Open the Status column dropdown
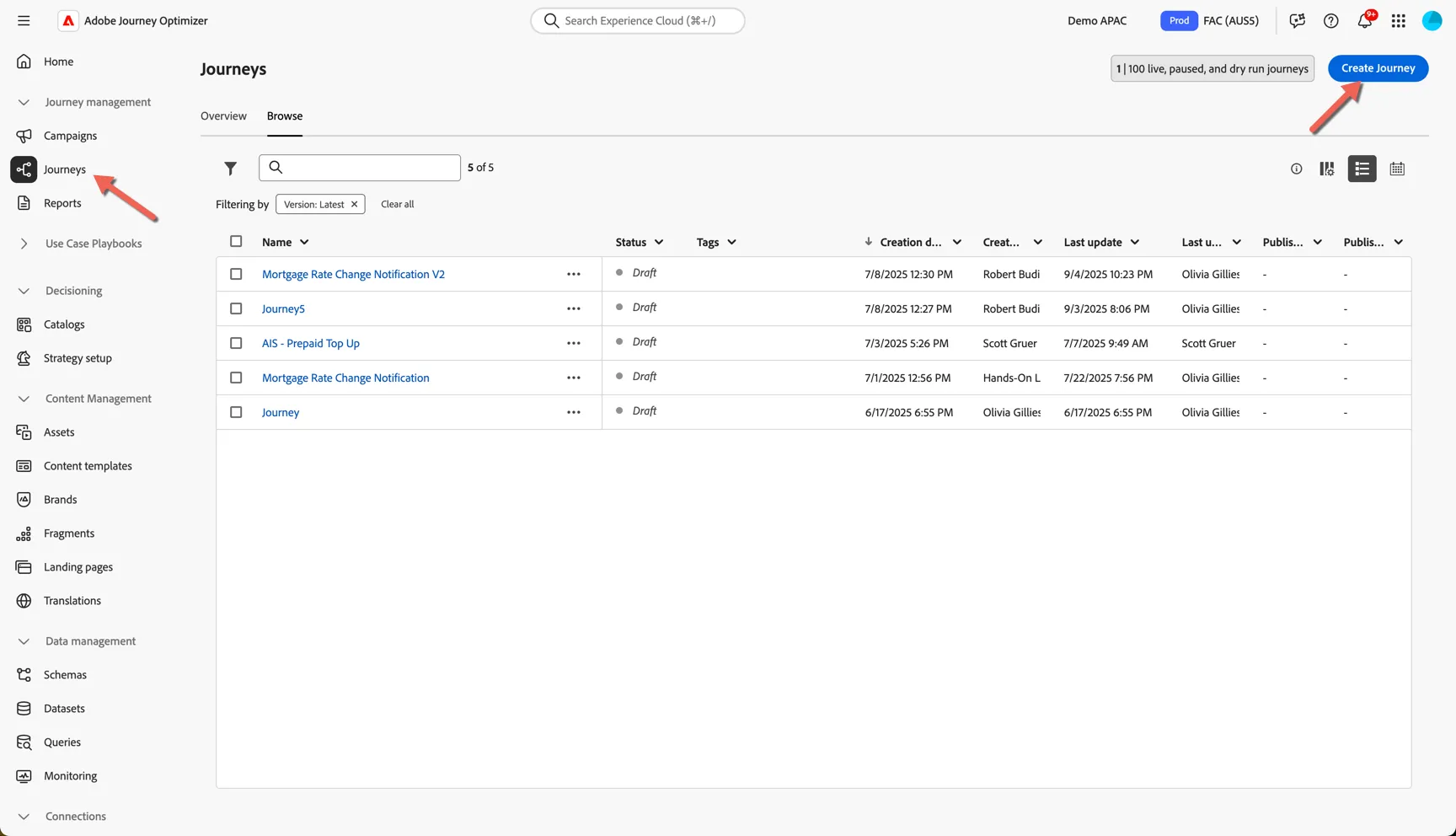This screenshot has height=836, width=1456. coord(659,243)
